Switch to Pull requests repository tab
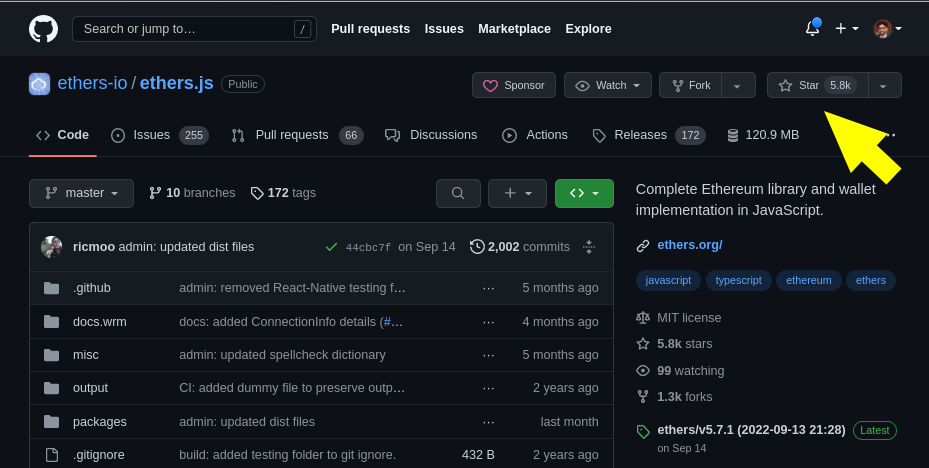This screenshot has width=929, height=468. (x=297, y=135)
